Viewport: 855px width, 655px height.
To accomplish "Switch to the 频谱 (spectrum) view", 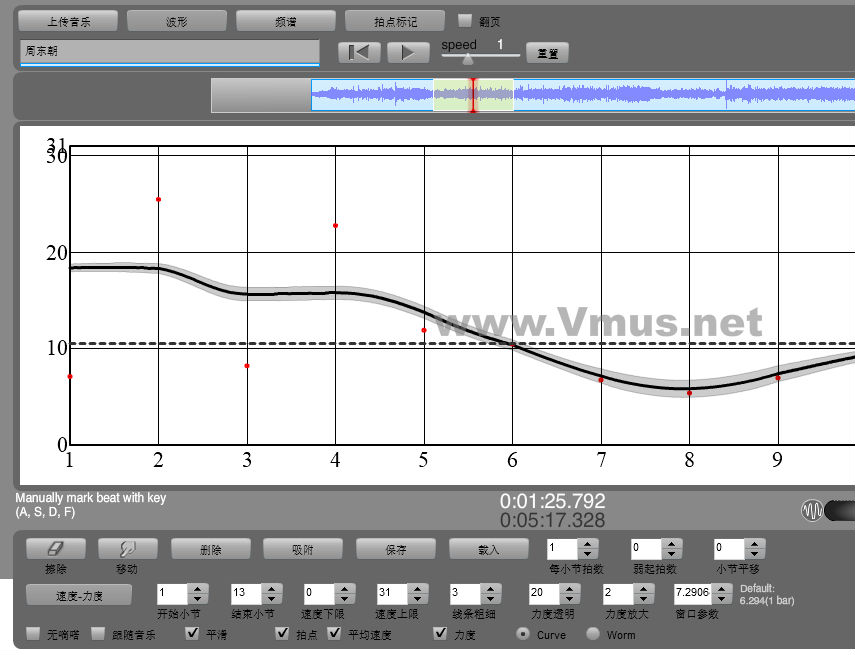I will (x=286, y=21).
